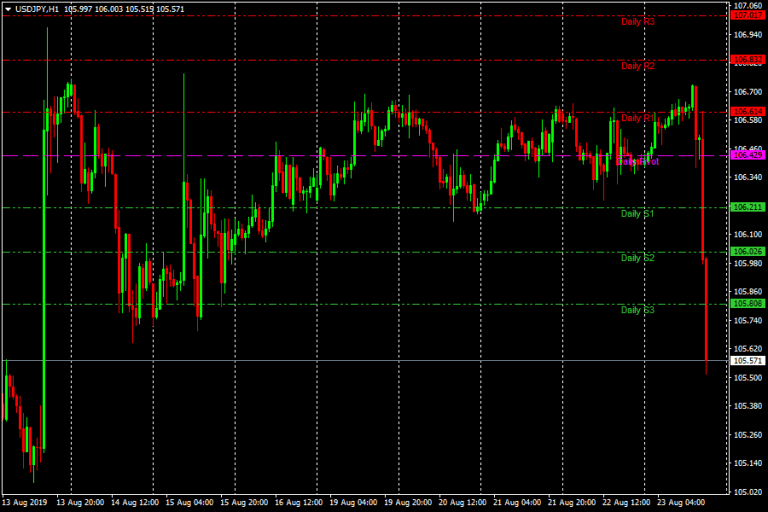Click the Daily R1 resistance label

[x=637, y=118]
